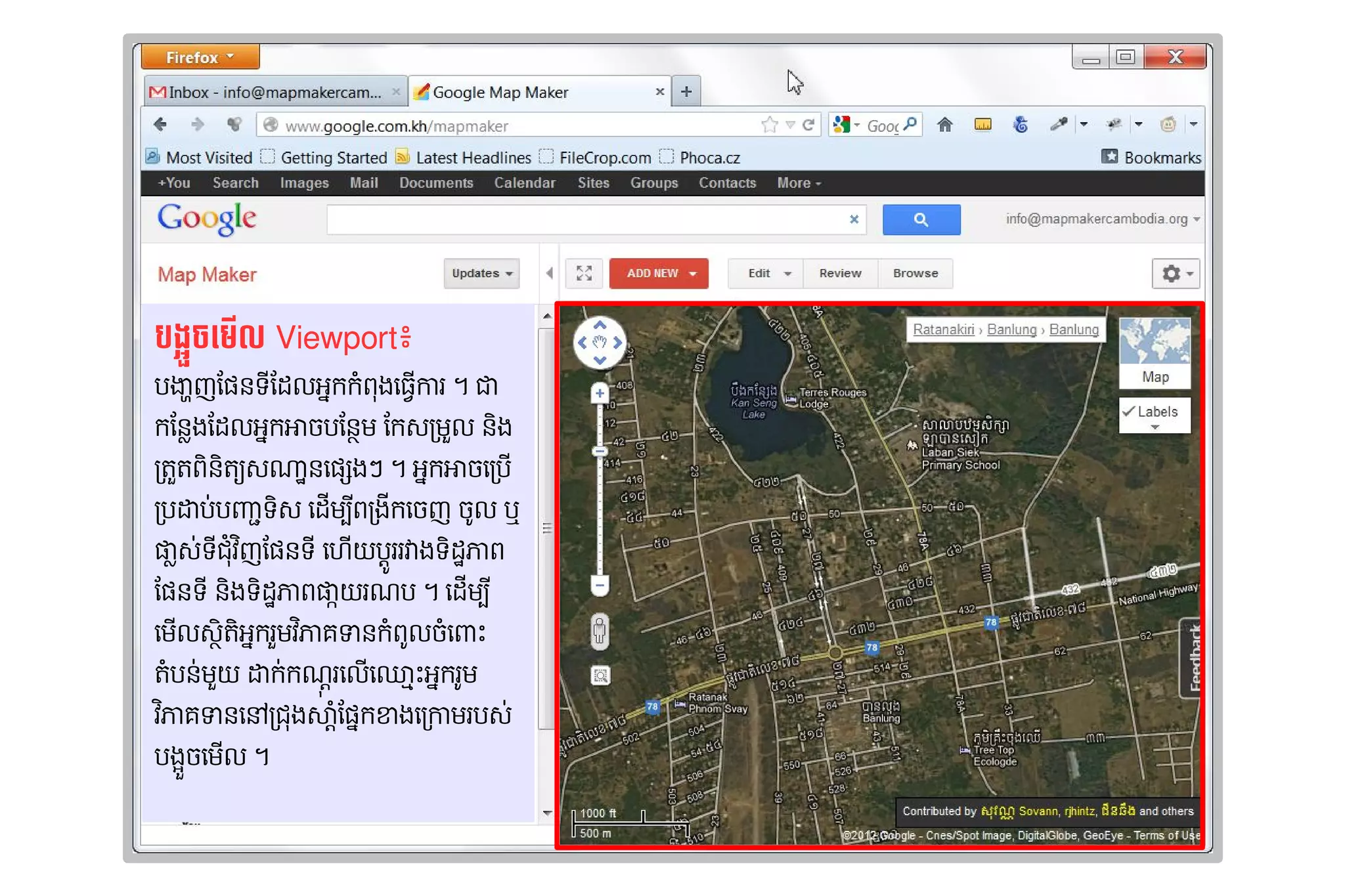Image resolution: width=1345 pixels, height=896 pixels.
Task: Click the map zoom slider handle
Action: [600, 452]
